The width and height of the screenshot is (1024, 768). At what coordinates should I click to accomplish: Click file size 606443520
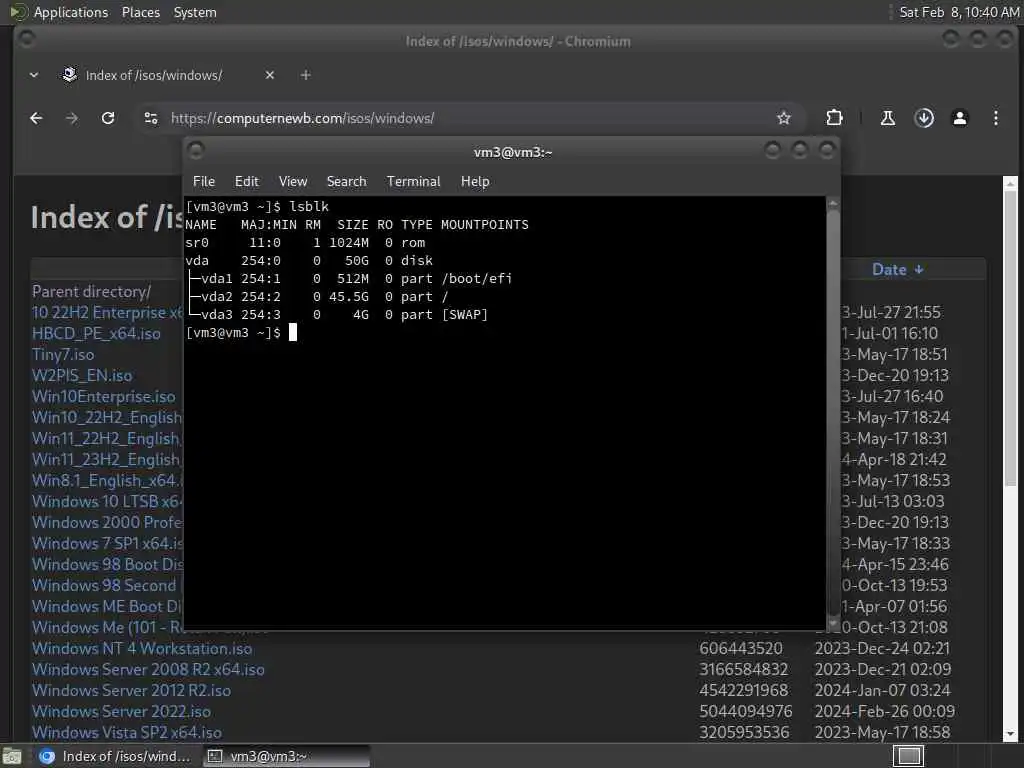pos(741,648)
